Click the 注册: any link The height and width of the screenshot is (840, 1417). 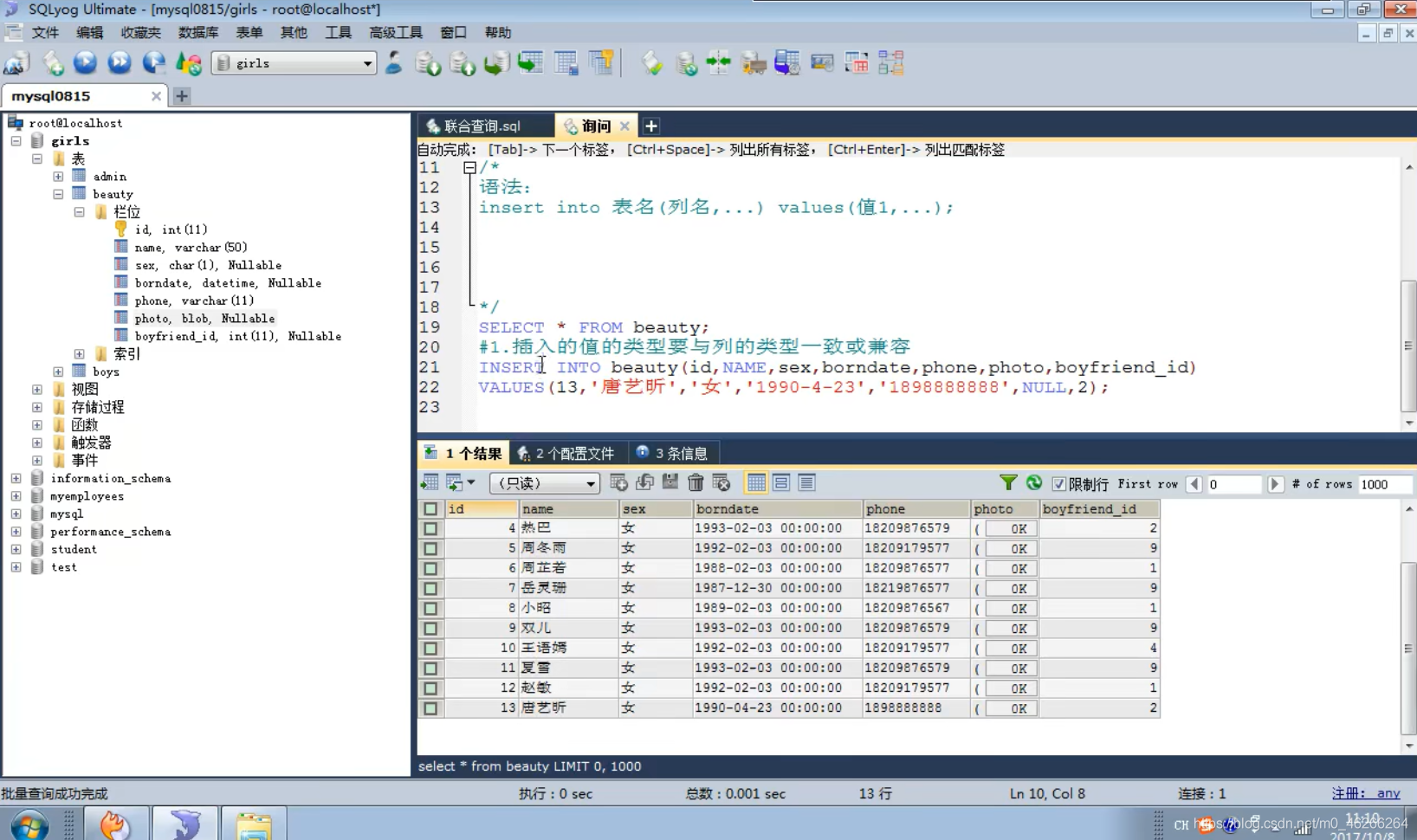(1366, 793)
